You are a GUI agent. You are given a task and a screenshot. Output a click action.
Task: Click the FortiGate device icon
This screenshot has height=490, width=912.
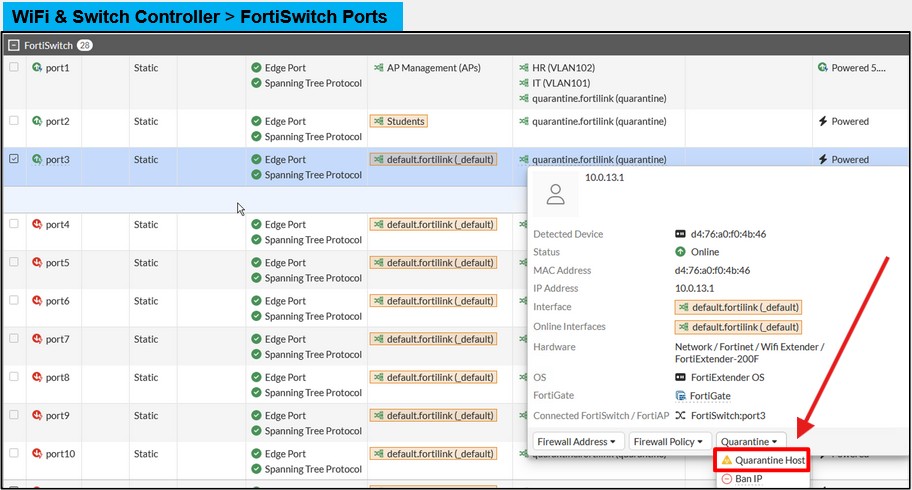pos(680,396)
